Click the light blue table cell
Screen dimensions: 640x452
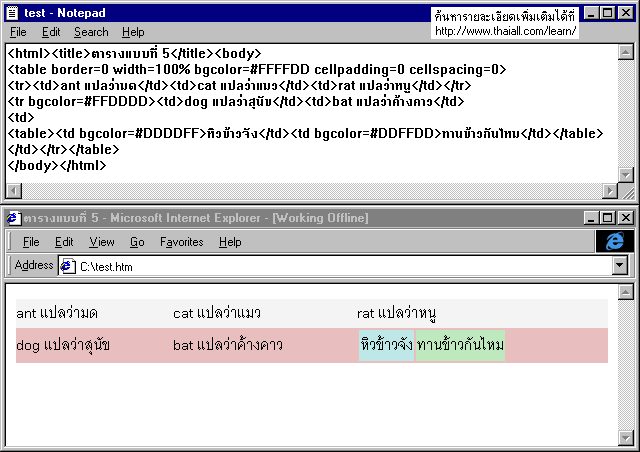click(x=386, y=345)
